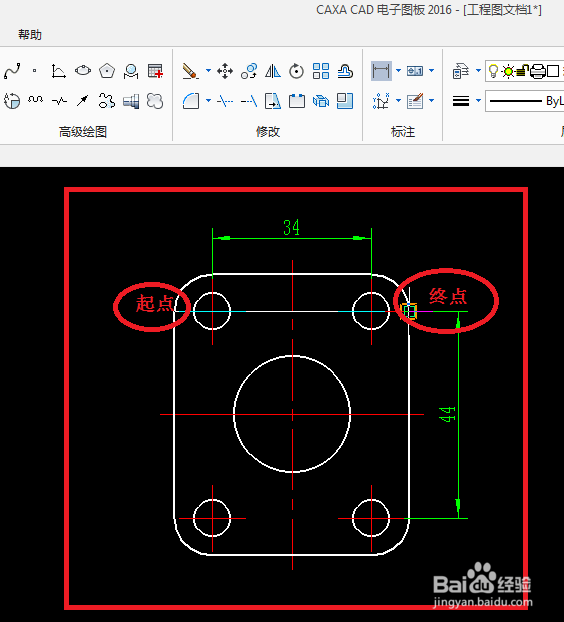Click the 高级绘图 panel label

(83, 131)
